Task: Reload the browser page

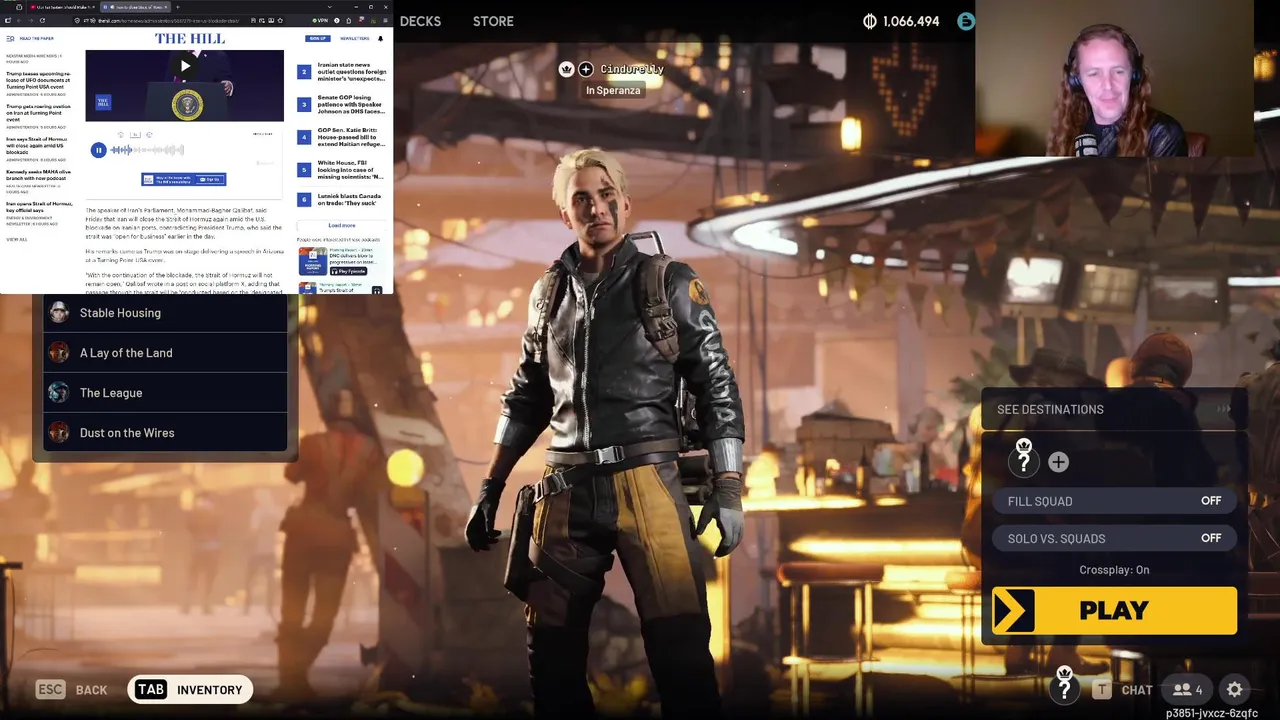Action: (42, 20)
